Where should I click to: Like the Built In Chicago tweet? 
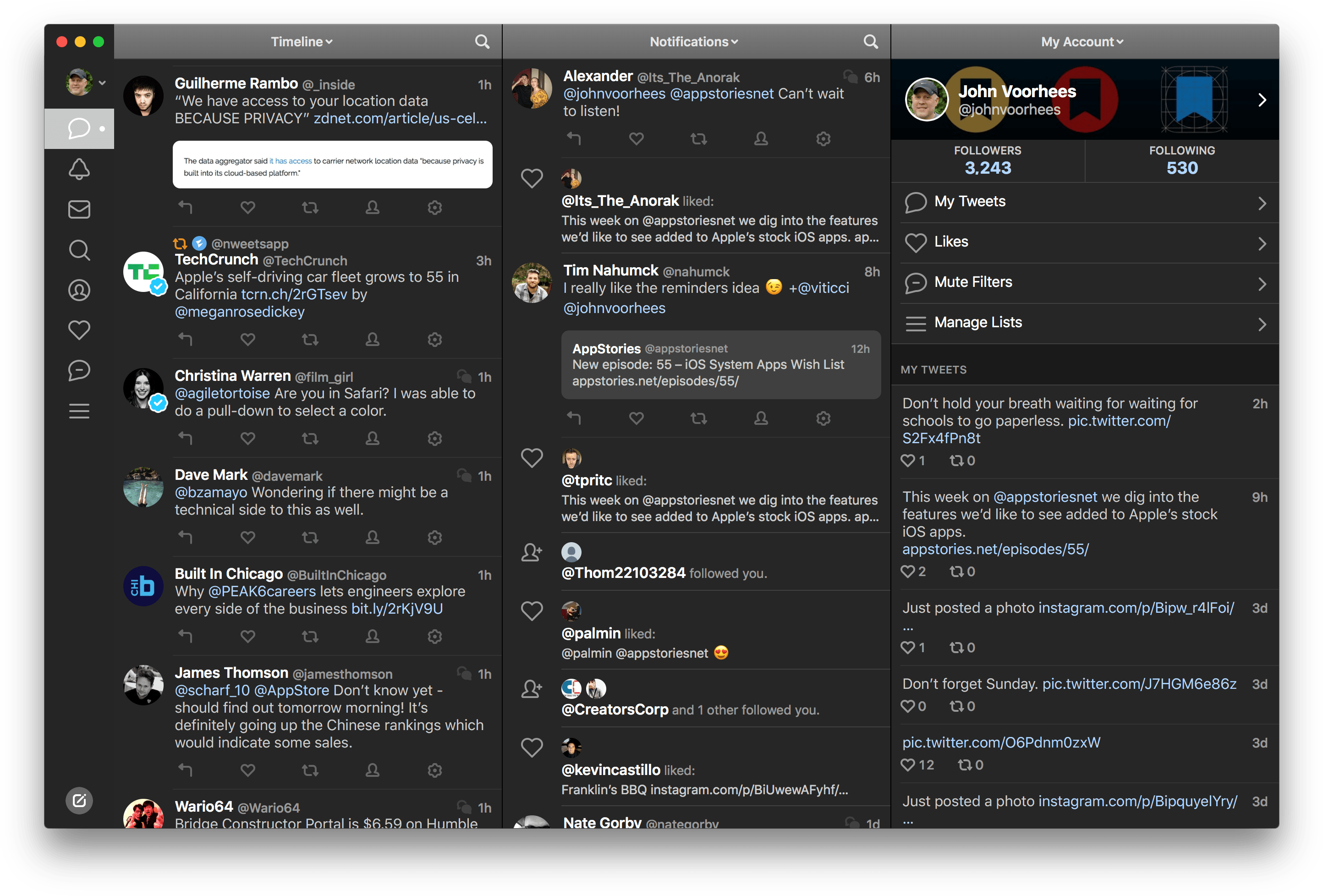click(x=247, y=636)
